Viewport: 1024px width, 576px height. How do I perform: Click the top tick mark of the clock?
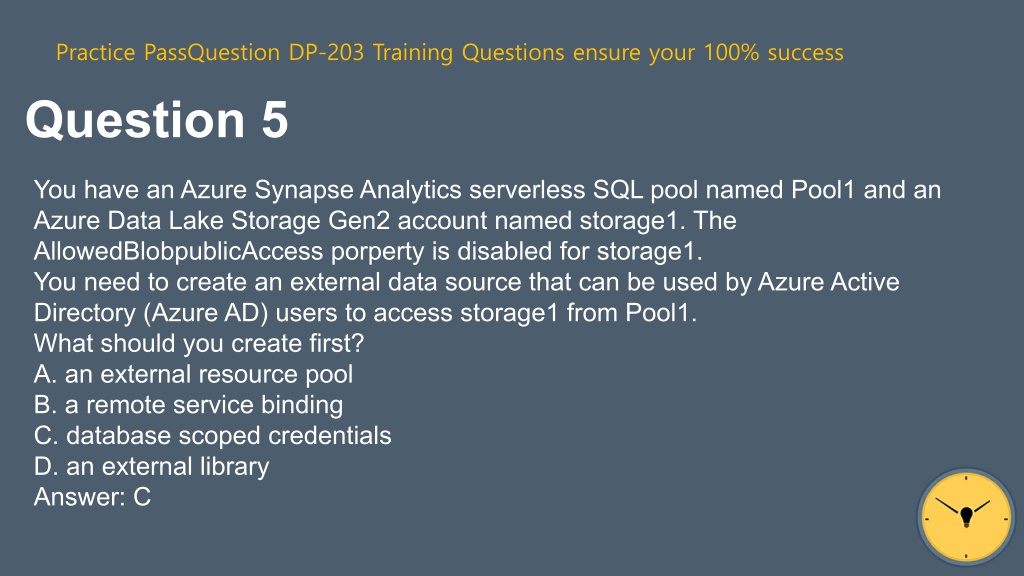966,478
